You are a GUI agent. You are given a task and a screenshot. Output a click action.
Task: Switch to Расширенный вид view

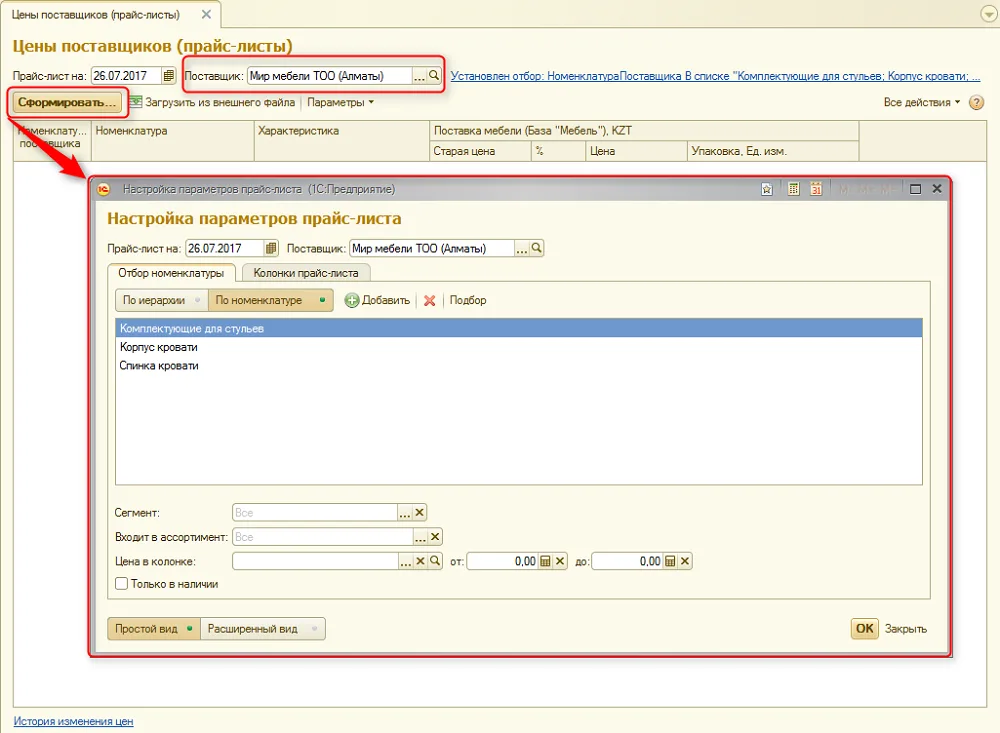pos(263,629)
